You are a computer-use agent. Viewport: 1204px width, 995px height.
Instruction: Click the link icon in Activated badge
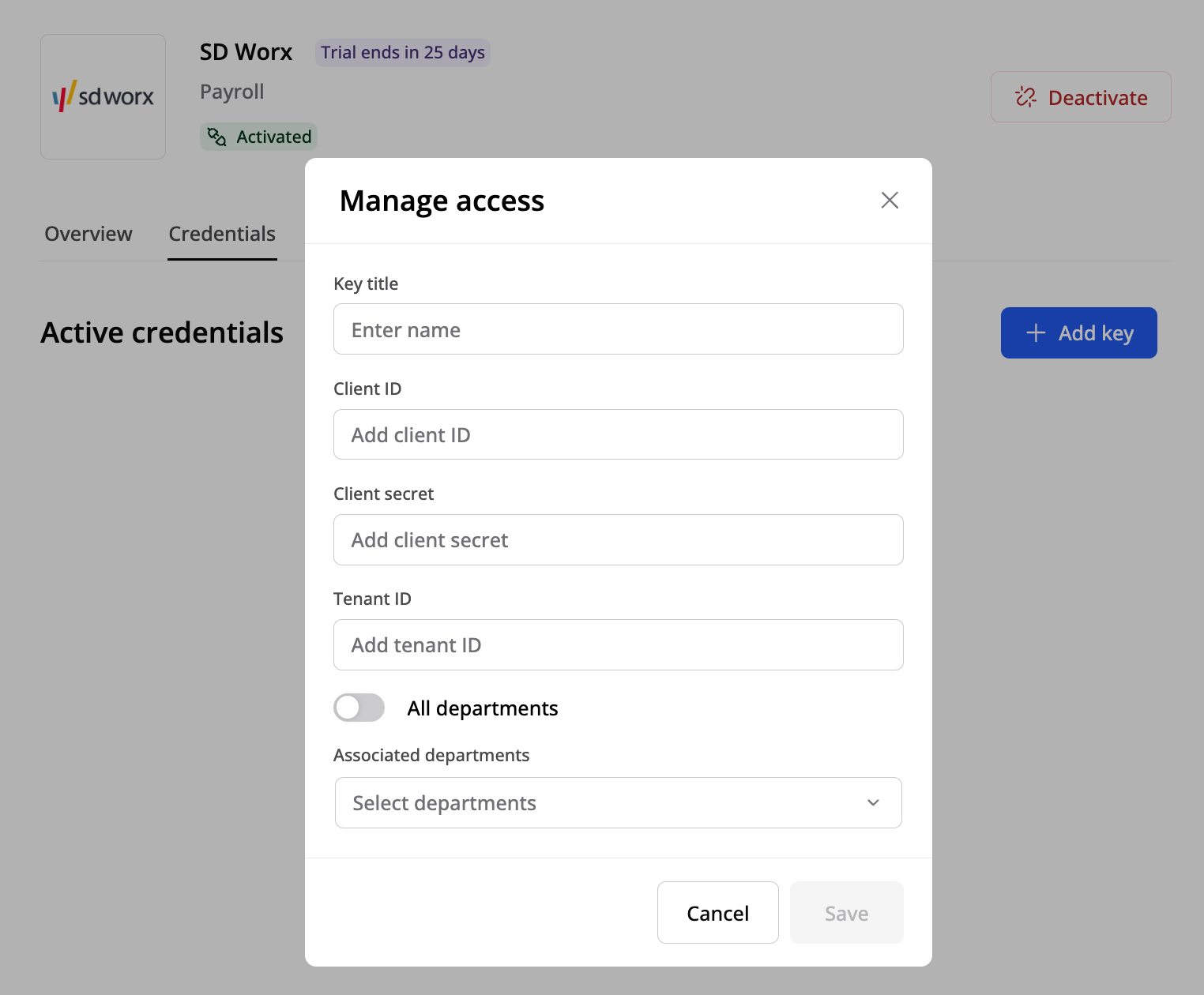tap(216, 137)
